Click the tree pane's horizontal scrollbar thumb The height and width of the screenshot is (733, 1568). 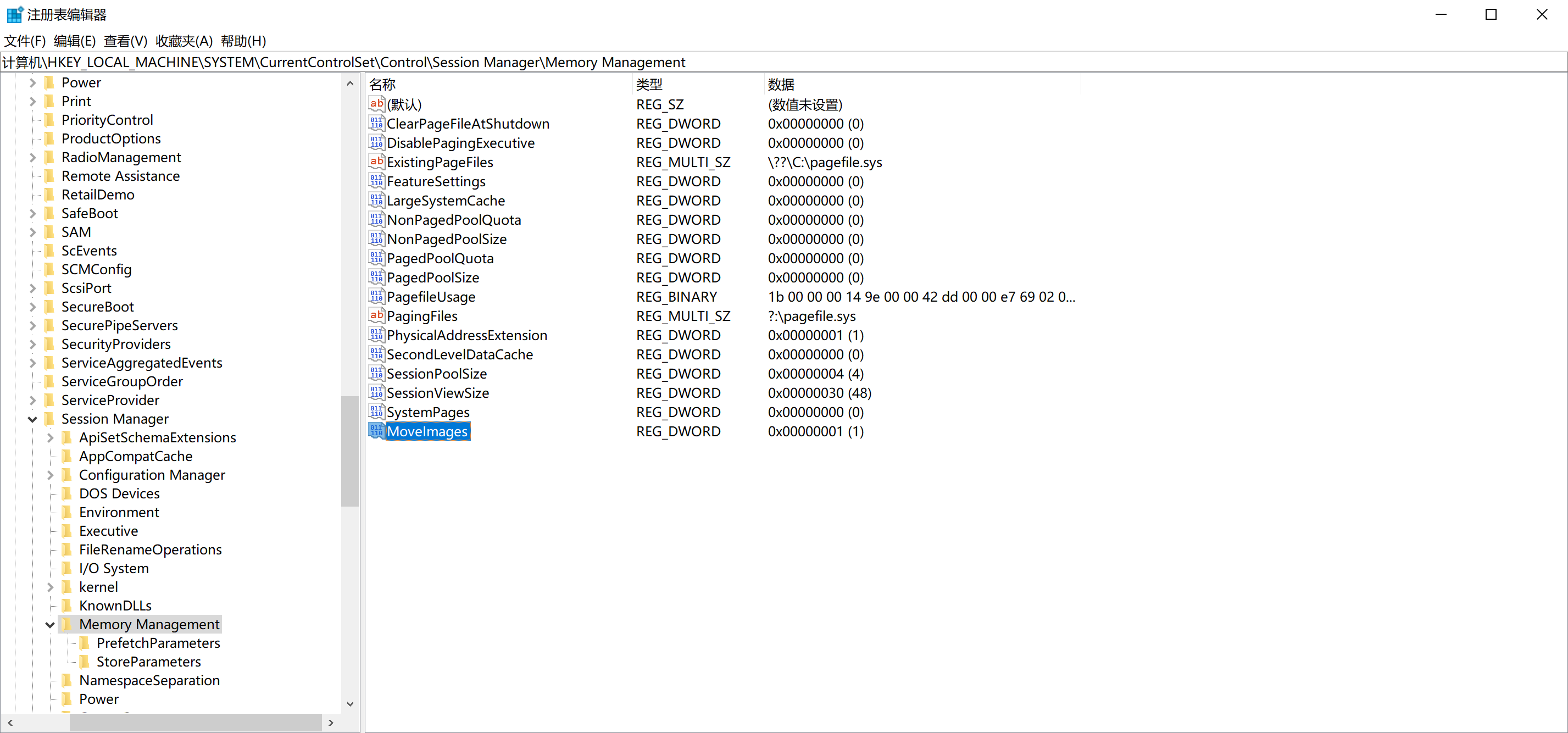click(195, 723)
